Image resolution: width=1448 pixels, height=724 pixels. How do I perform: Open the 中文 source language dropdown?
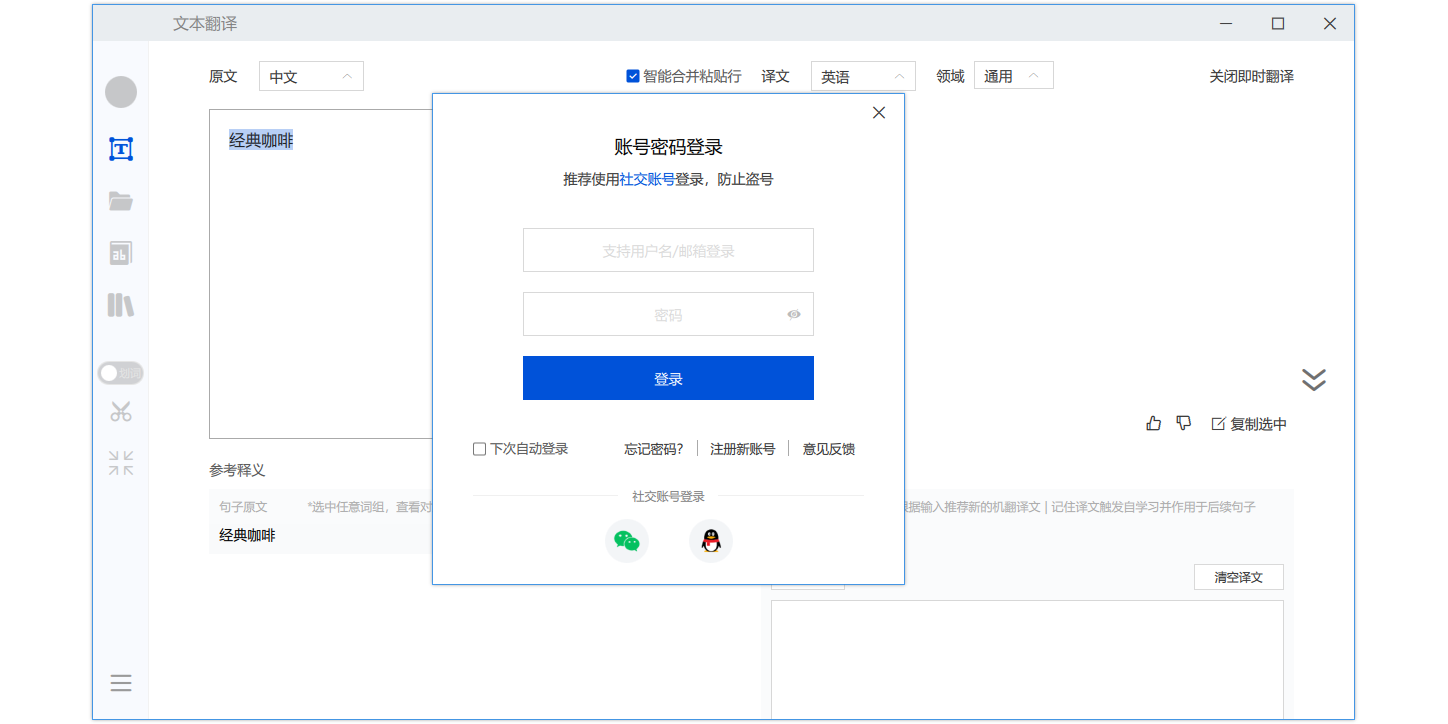click(311, 76)
